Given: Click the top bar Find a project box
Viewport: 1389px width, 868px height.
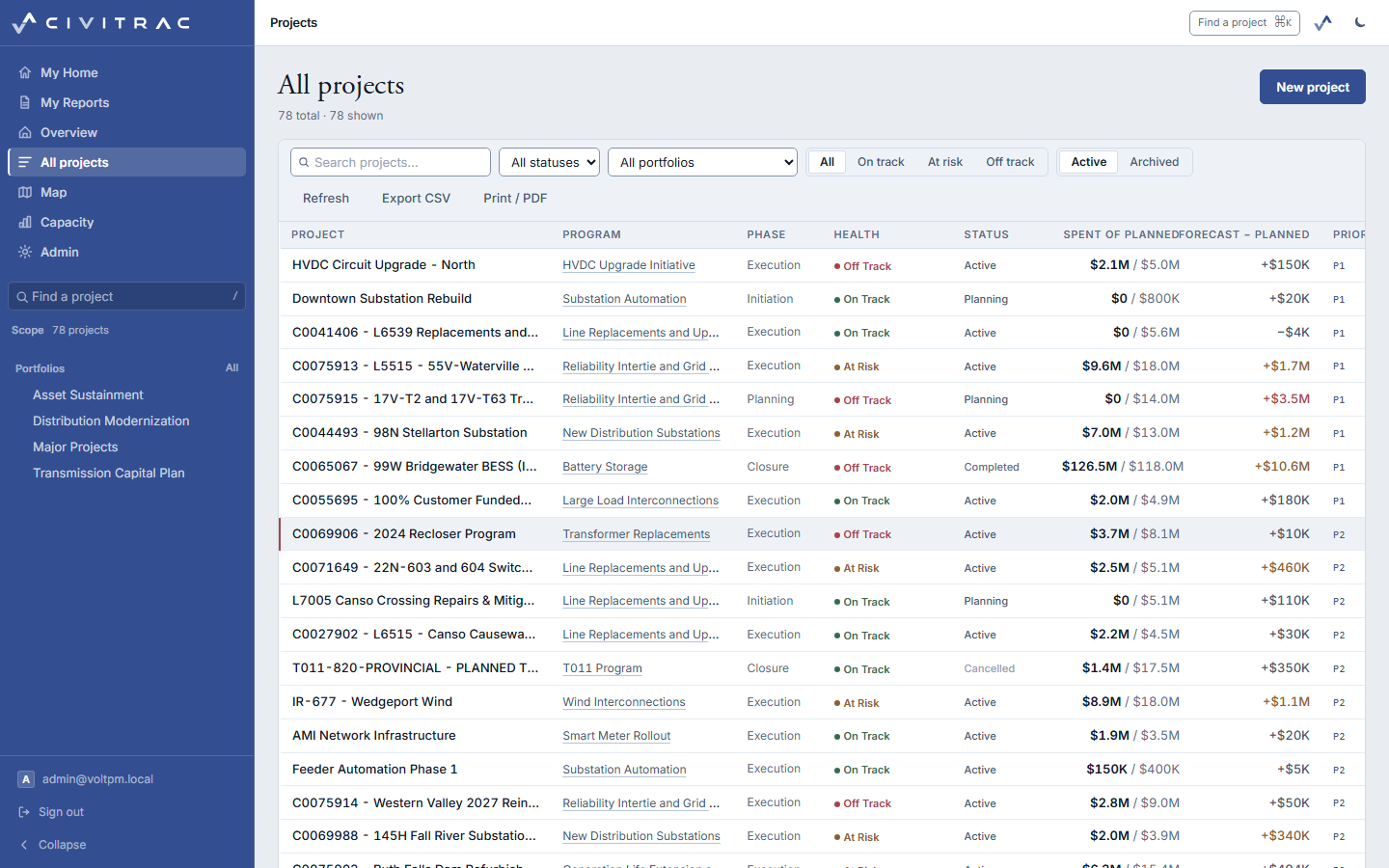Looking at the screenshot, I should [x=1244, y=22].
